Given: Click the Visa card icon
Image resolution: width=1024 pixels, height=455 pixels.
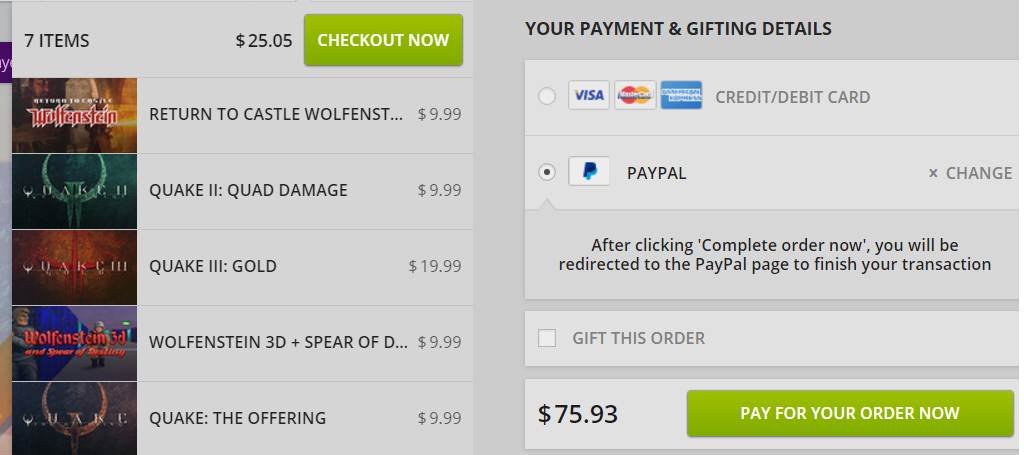Looking at the screenshot, I should 588,95.
